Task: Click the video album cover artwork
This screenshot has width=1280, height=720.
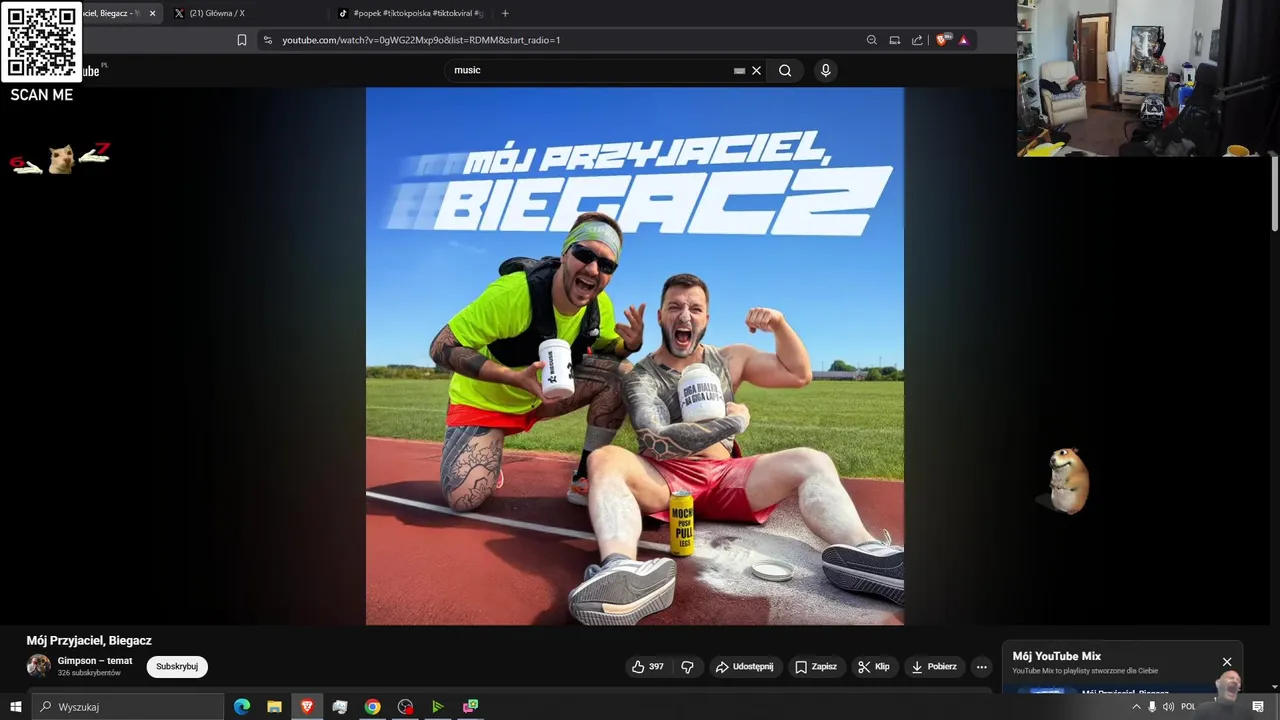Action: coord(635,356)
